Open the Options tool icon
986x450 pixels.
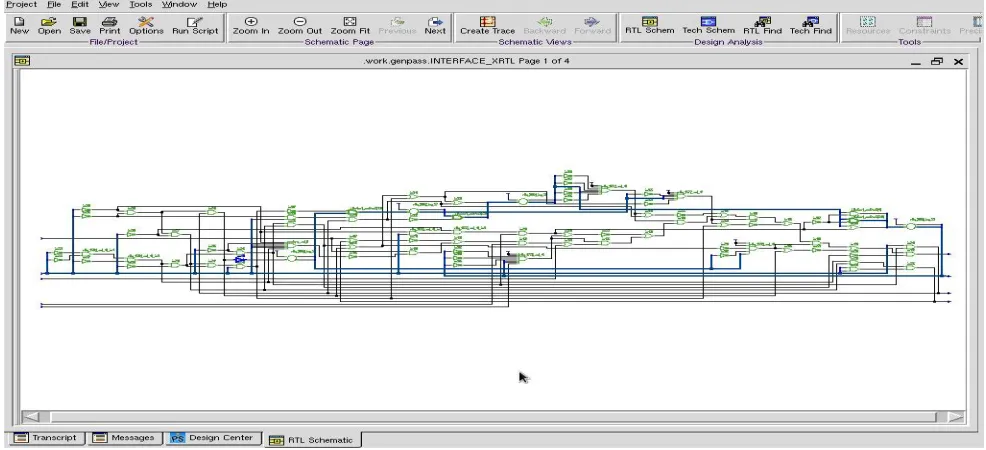pos(146,26)
